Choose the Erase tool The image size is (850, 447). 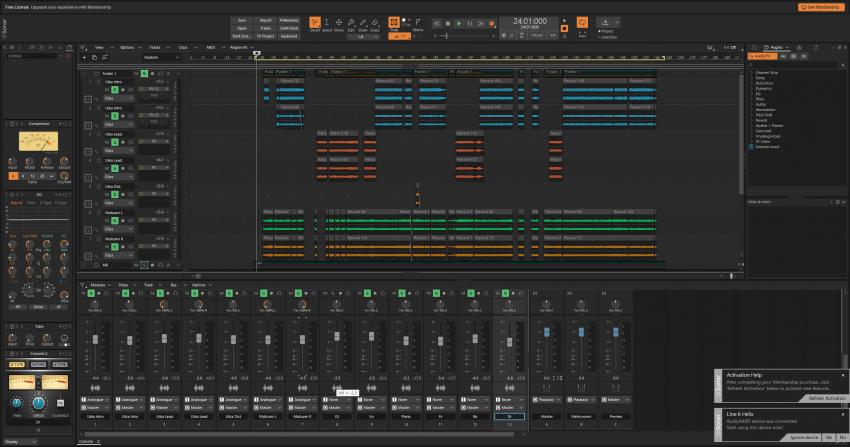373,23
